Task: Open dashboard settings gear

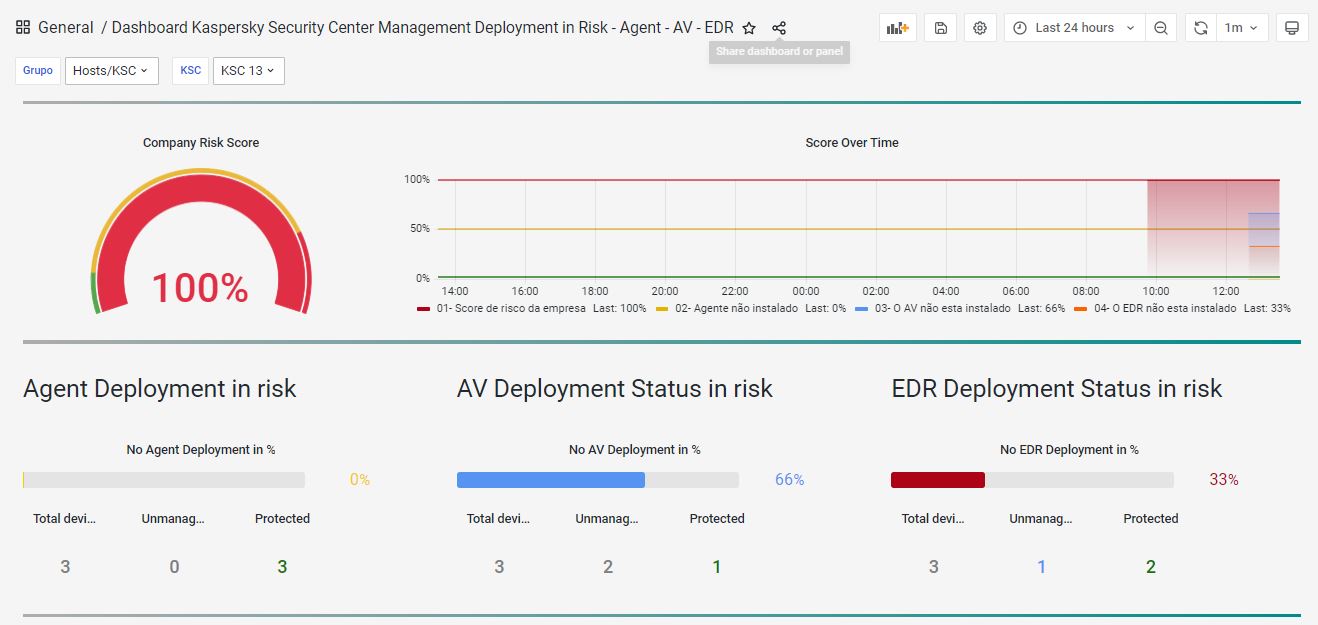Action: click(x=980, y=28)
